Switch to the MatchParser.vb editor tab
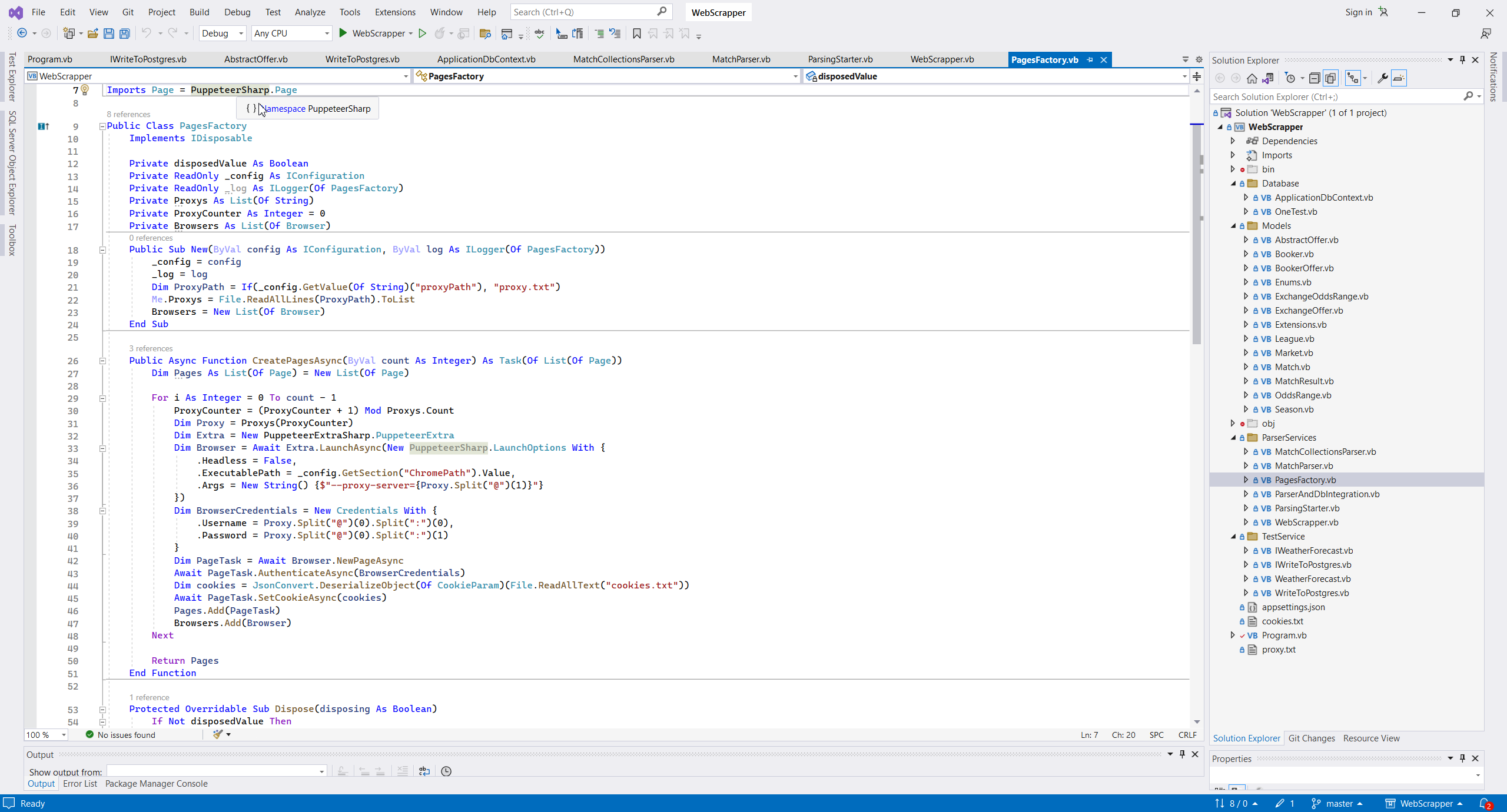The width and height of the screenshot is (1507, 812). (741, 59)
